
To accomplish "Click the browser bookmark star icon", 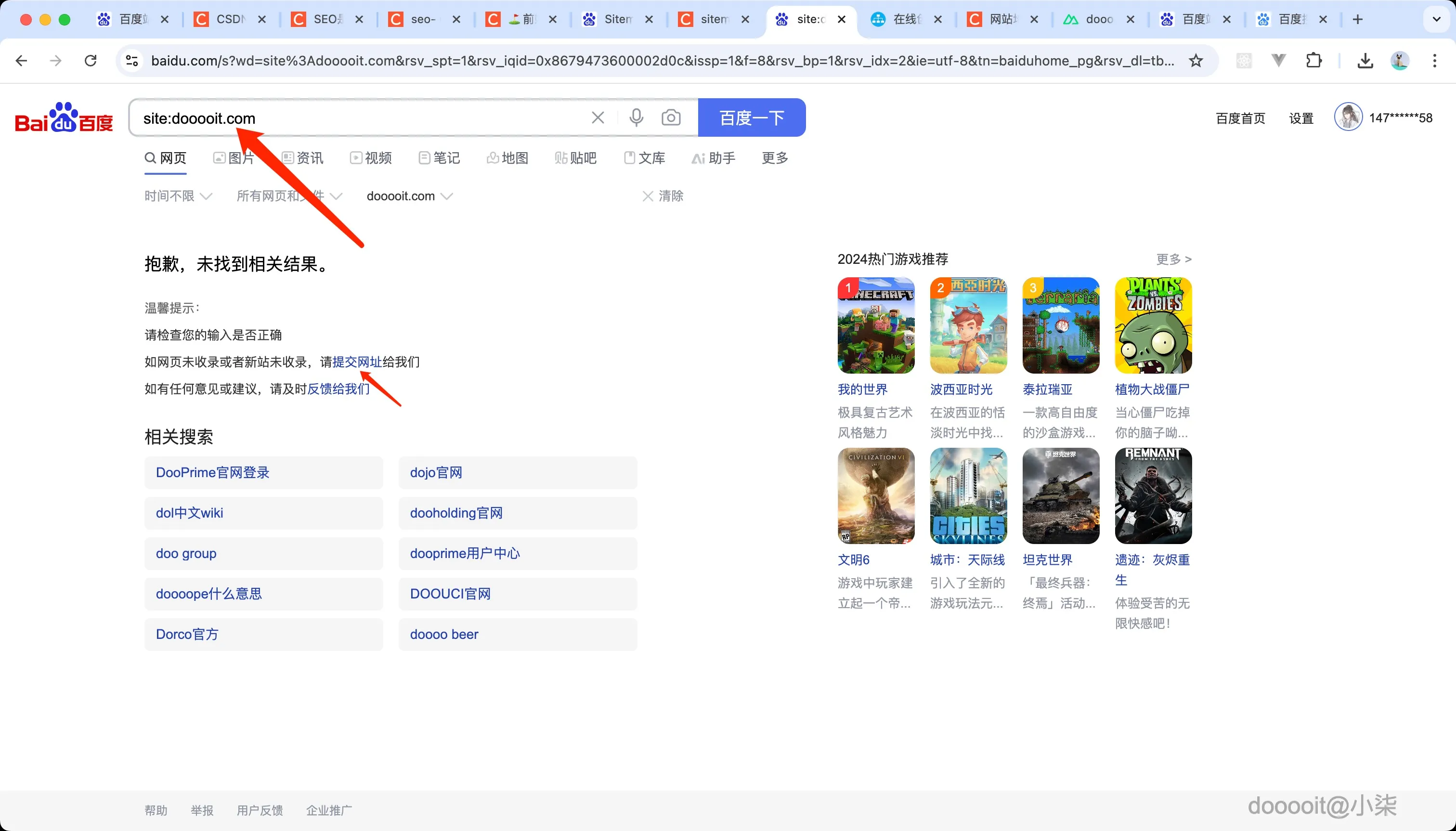I will click(1196, 61).
